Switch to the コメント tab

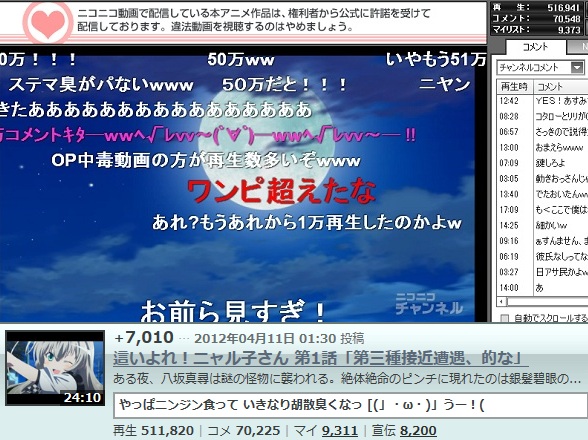[x=536, y=47]
